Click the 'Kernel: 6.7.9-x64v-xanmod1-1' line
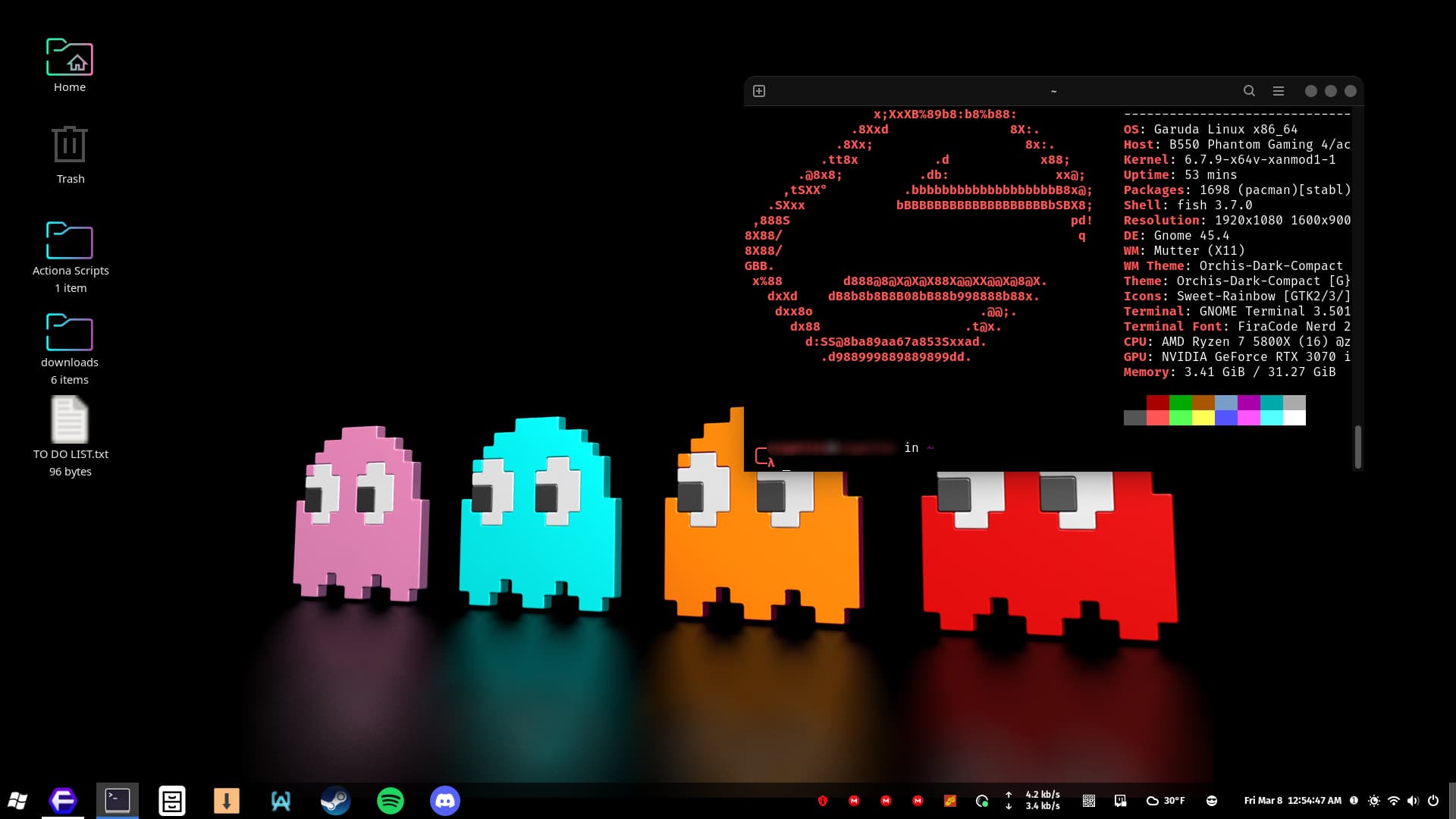1456x819 pixels. pos(1229,160)
